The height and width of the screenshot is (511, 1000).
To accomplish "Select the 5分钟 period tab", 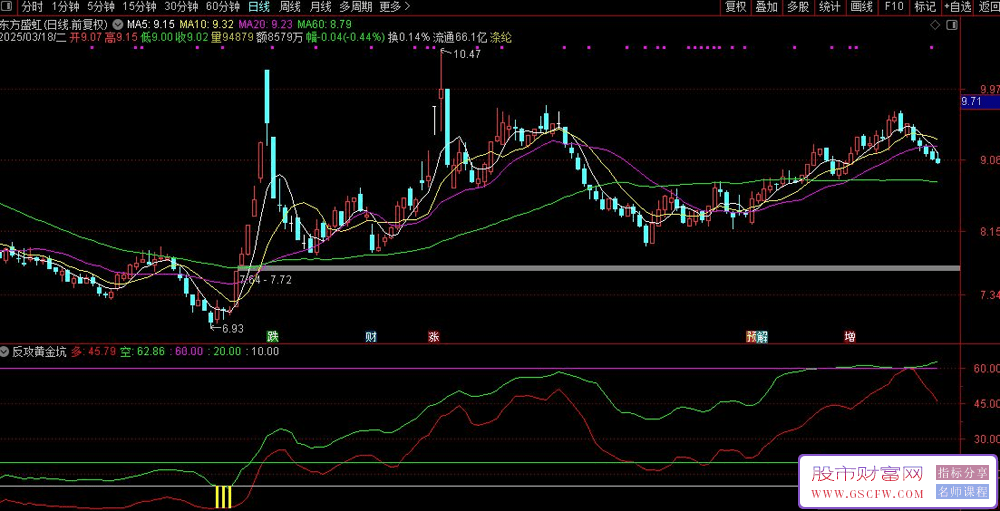I will (101, 7).
